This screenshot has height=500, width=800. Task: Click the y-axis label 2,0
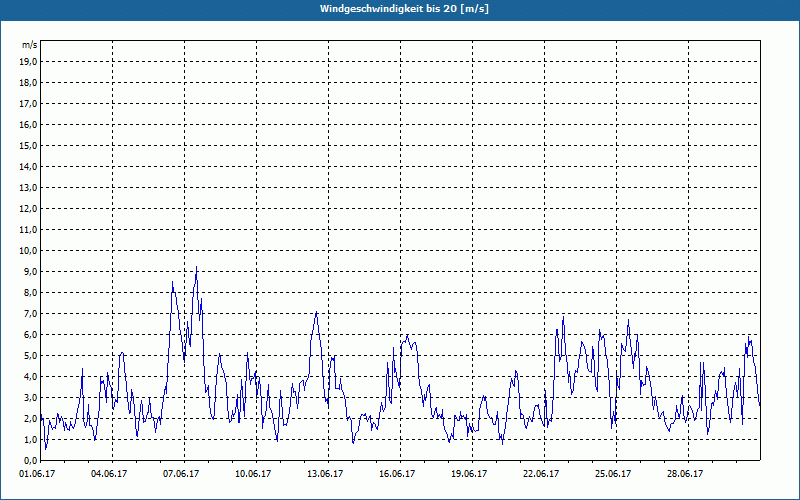[30, 418]
